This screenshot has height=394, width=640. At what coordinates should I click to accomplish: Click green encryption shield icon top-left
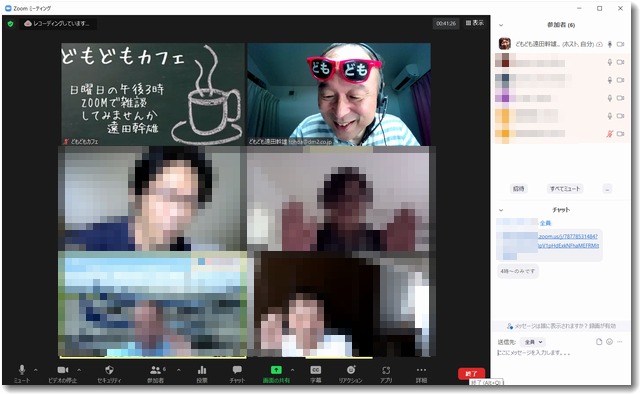pos(11,24)
